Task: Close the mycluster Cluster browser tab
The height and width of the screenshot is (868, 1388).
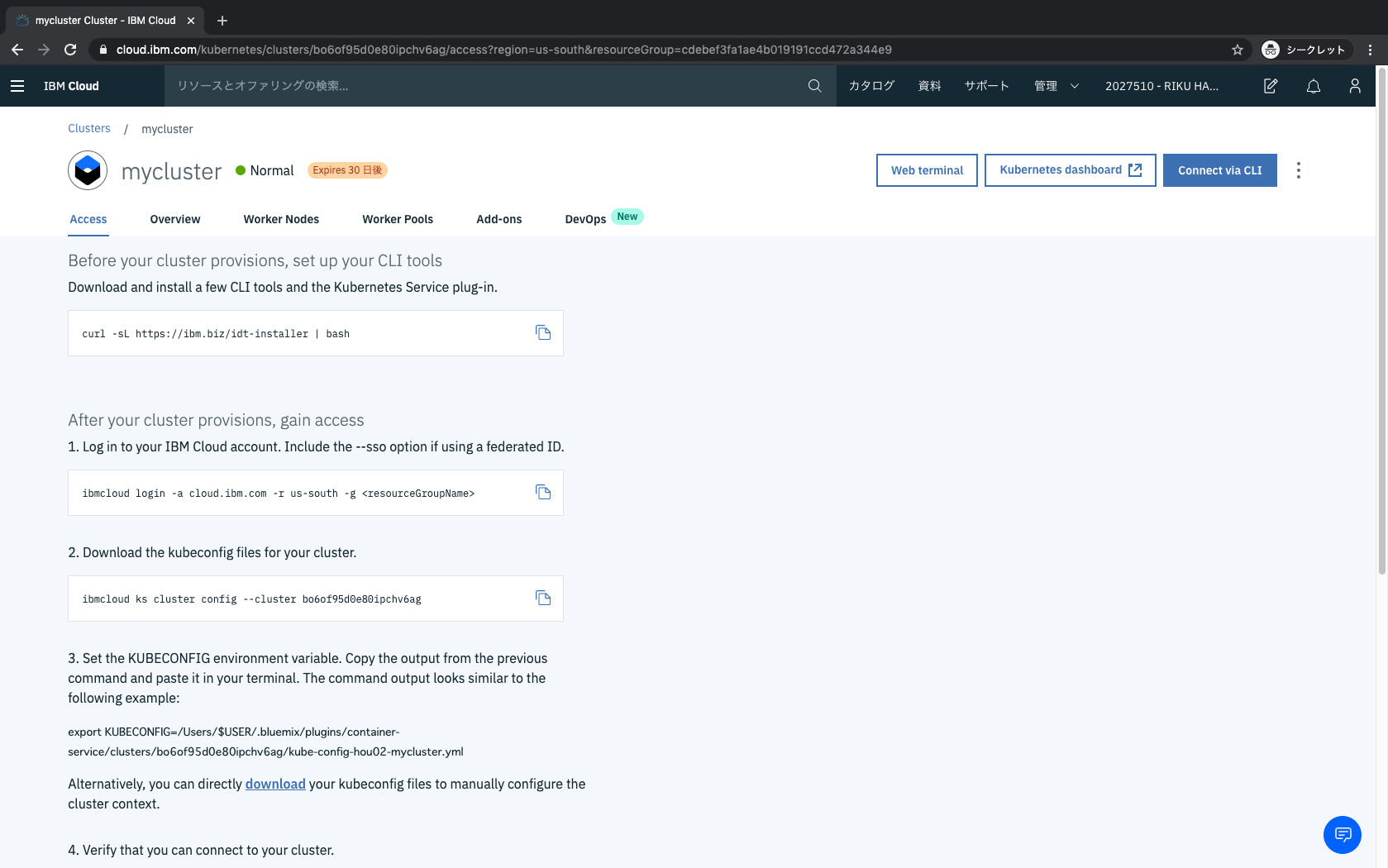Action: pyautogui.click(x=191, y=21)
